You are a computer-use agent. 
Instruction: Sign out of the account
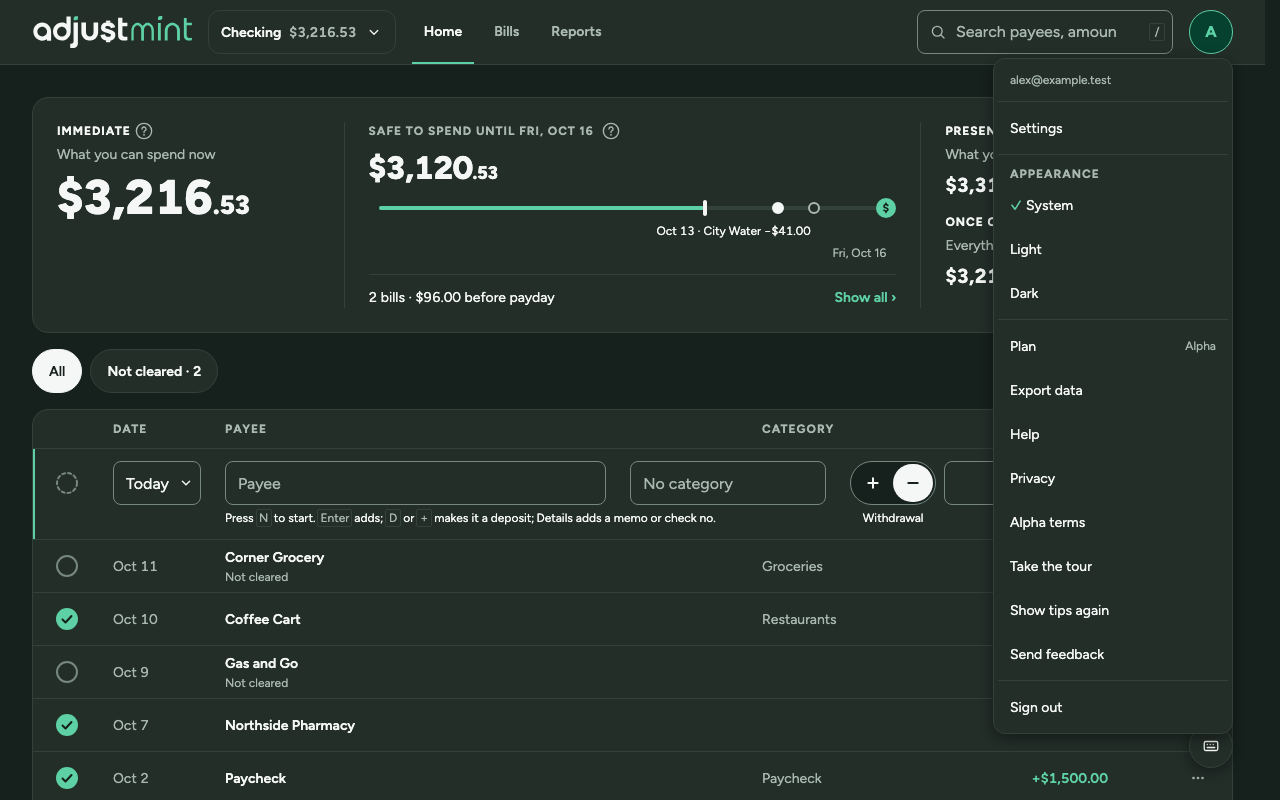tap(1113, 707)
